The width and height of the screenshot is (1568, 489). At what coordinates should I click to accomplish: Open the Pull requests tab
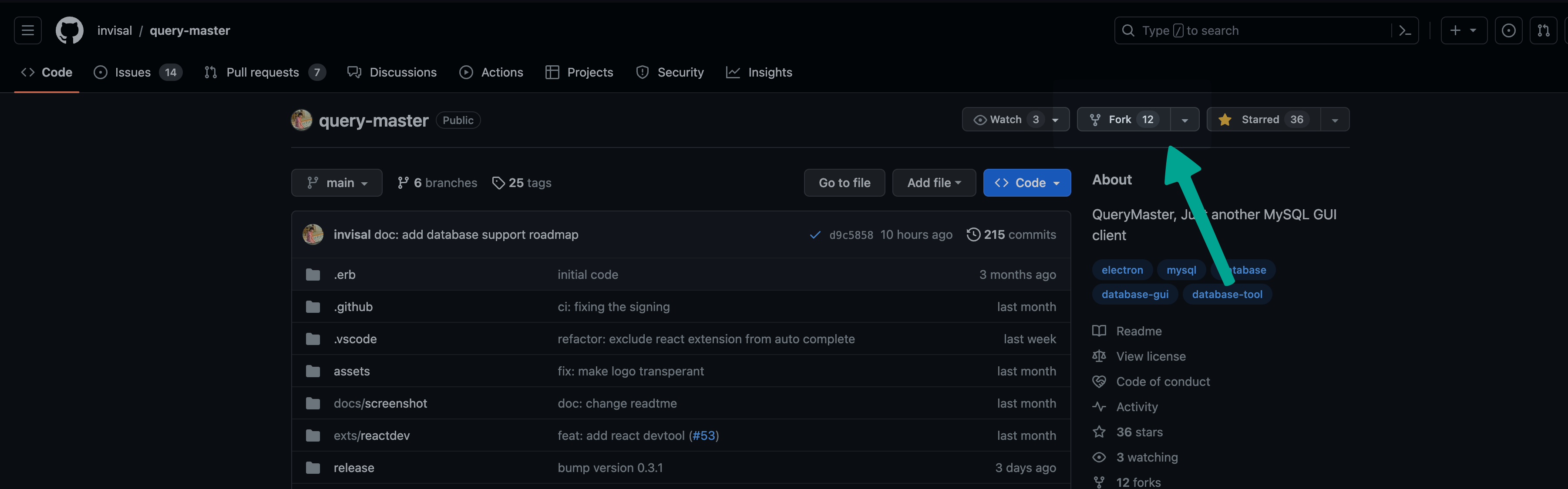265,72
